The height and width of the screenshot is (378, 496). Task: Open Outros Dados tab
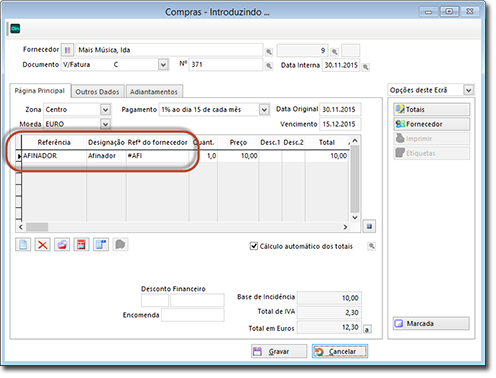(x=97, y=92)
